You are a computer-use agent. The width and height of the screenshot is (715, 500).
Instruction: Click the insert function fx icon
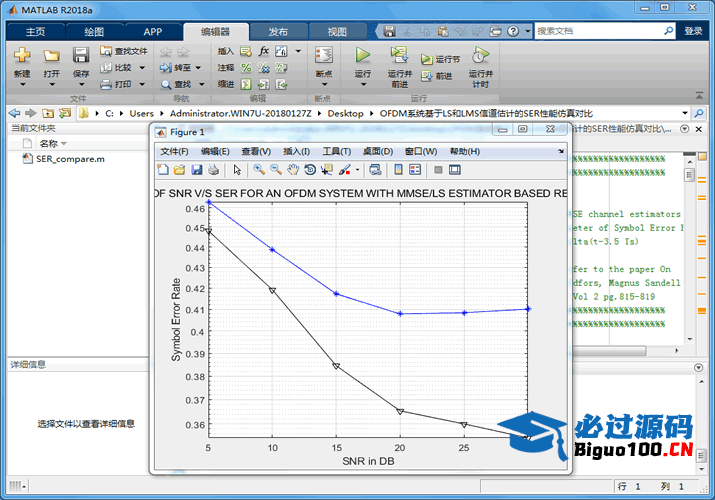click(263, 51)
